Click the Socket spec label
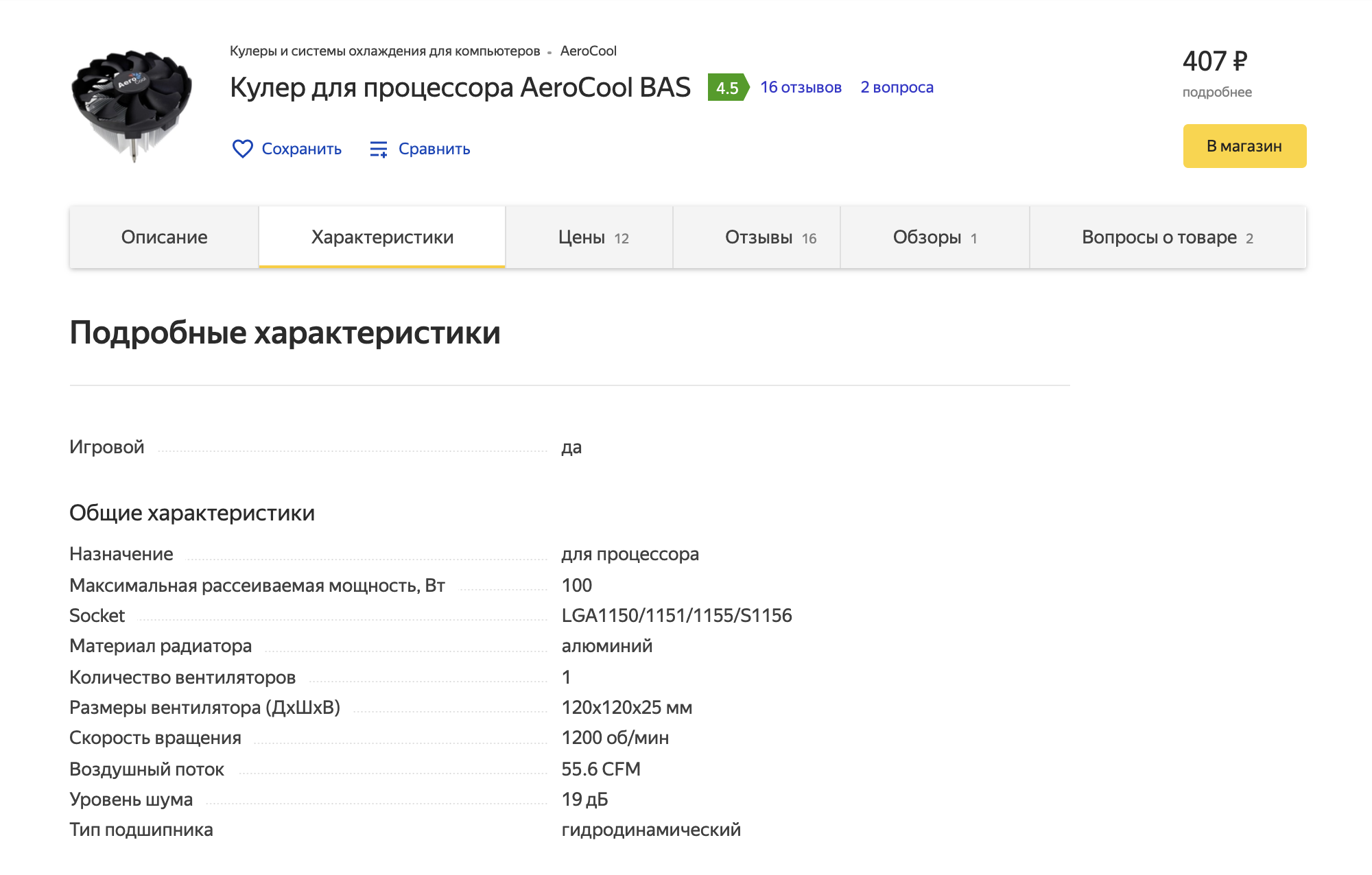The height and width of the screenshot is (875, 1372). 97,616
